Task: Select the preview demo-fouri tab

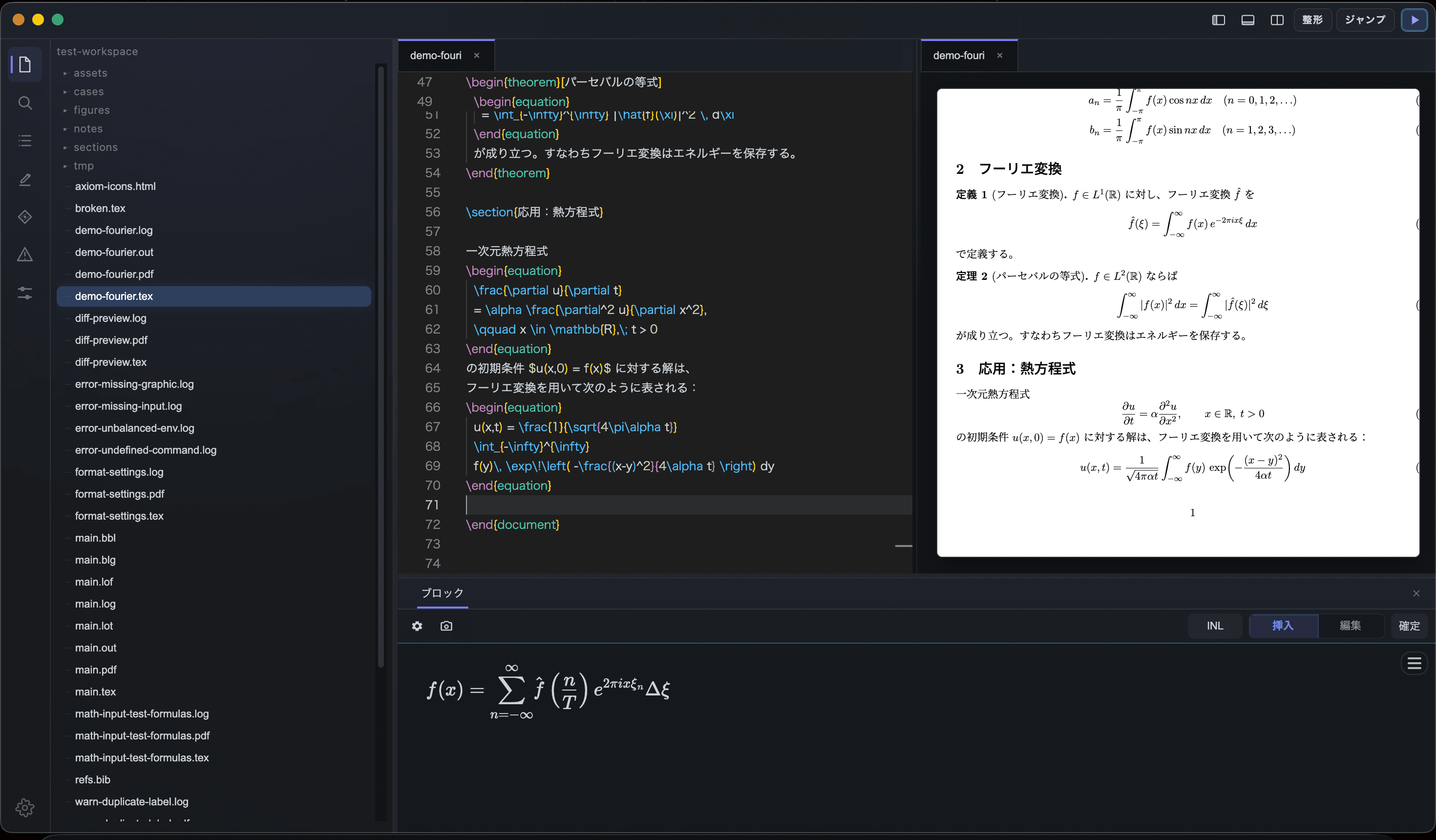Action: pyautogui.click(x=958, y=55)
